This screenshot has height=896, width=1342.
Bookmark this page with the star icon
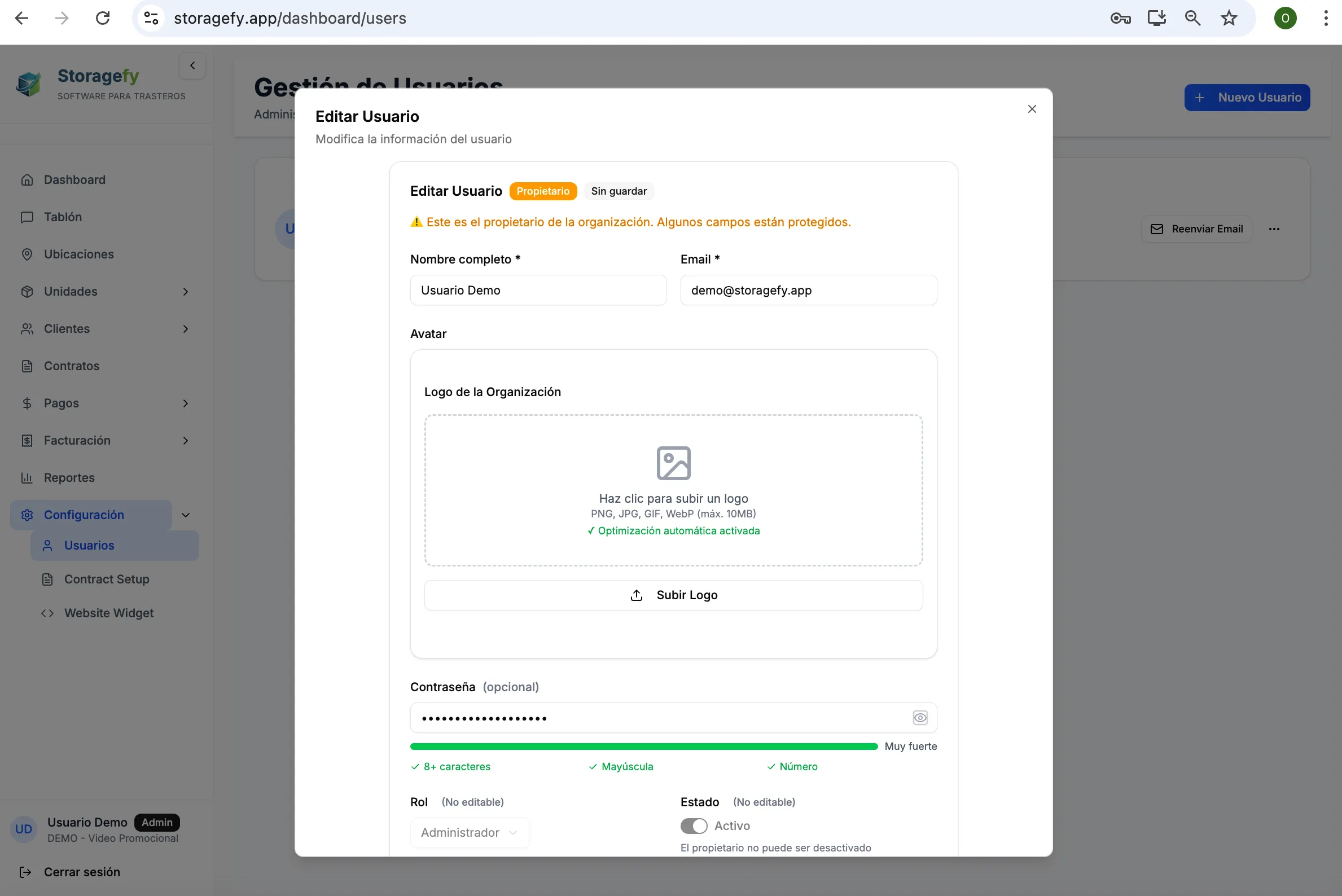tap(1229, 18)
